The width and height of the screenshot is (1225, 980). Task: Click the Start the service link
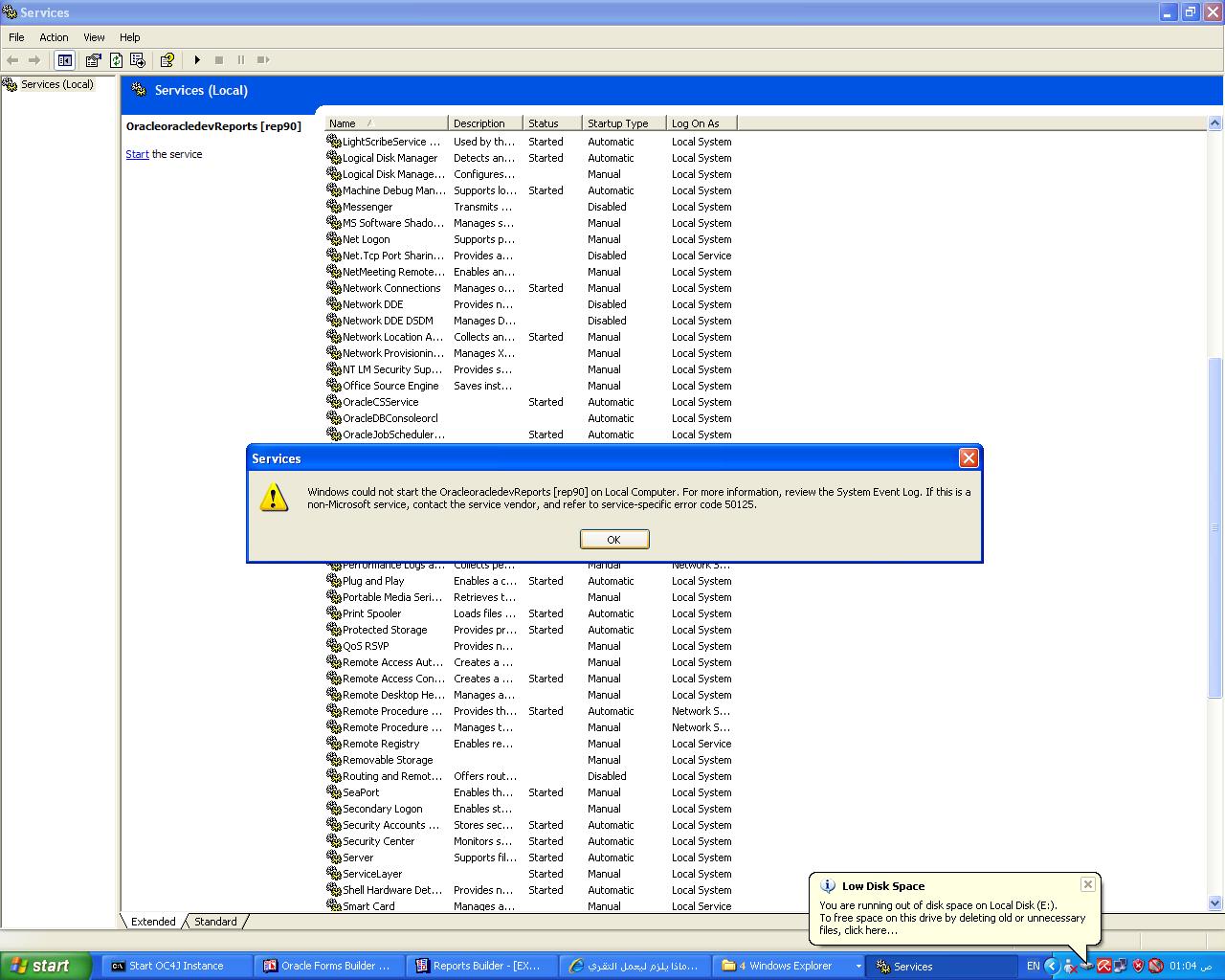[x=137, y=154]
